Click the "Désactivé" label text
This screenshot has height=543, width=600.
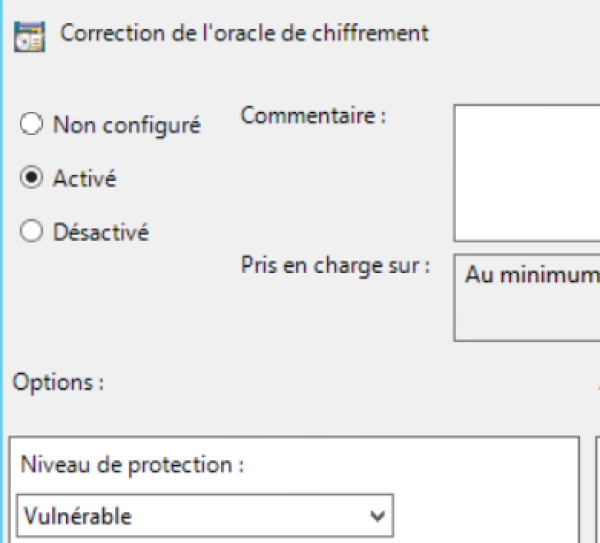pyautogui.click(x=101, y=232)
